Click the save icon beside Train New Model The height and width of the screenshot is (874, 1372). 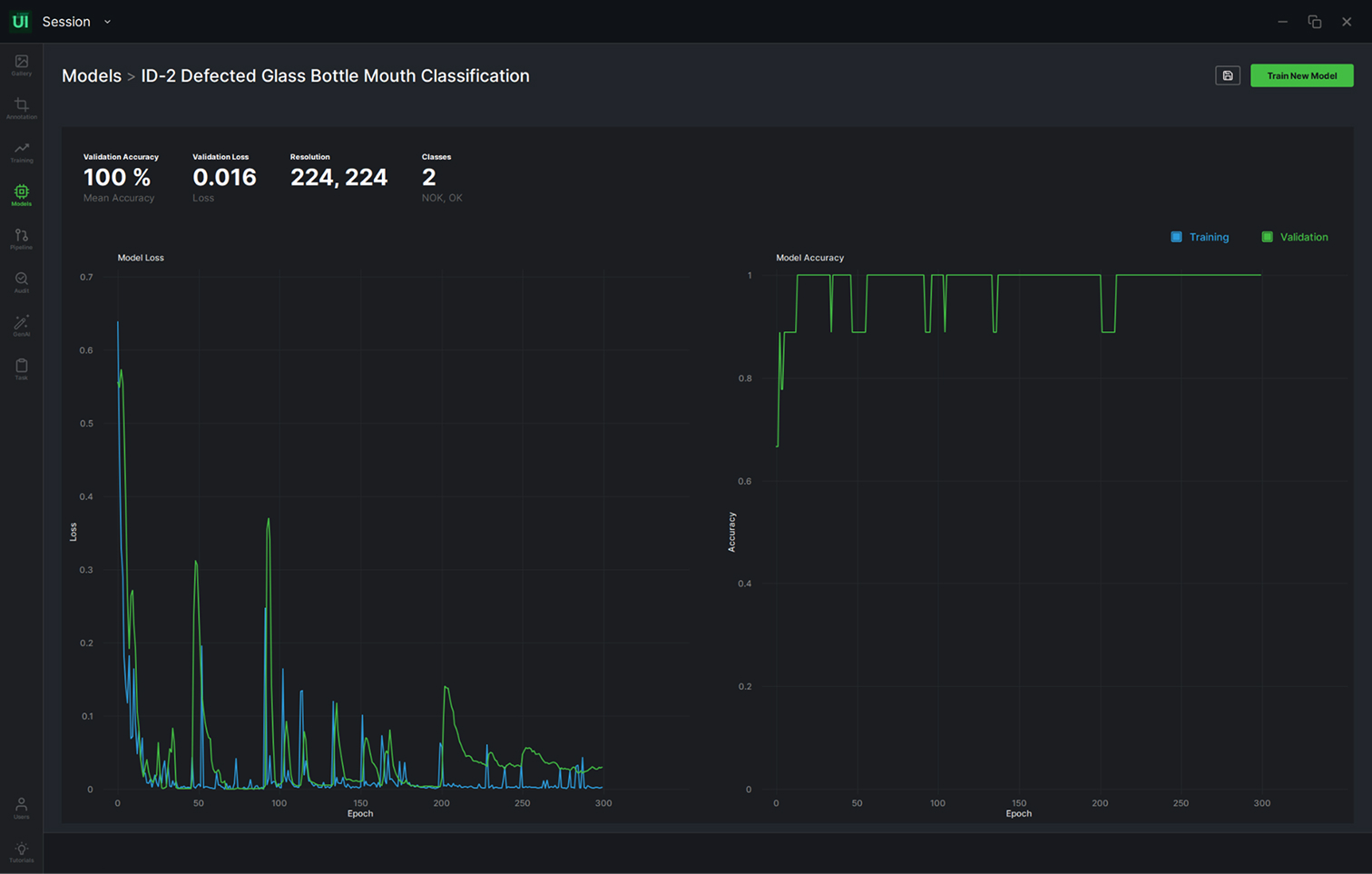coord(1228,75)
